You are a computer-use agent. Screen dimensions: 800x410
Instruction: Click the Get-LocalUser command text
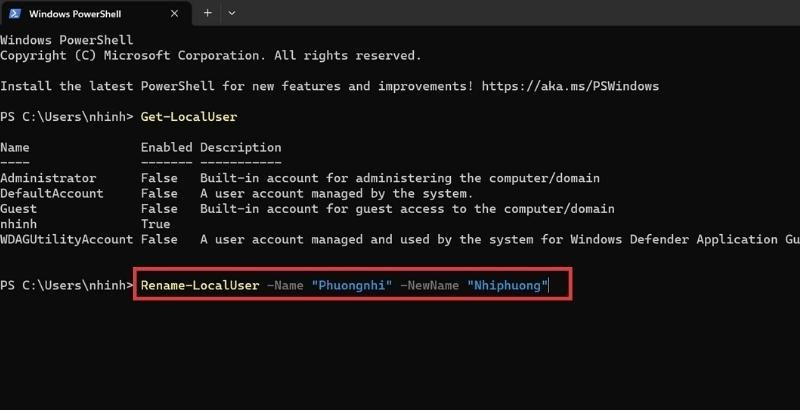[189, 117]
